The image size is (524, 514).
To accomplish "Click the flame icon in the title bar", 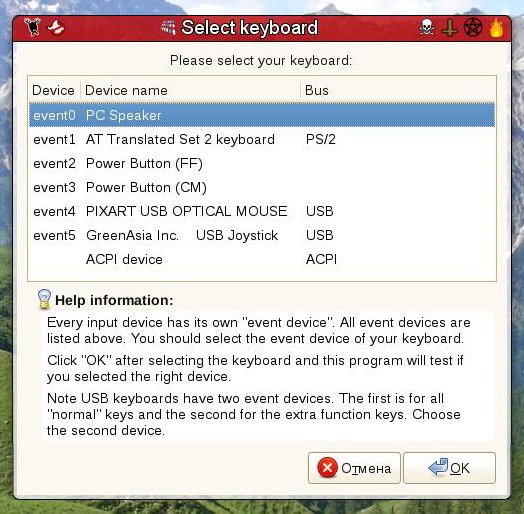I will tap(496, 27).
